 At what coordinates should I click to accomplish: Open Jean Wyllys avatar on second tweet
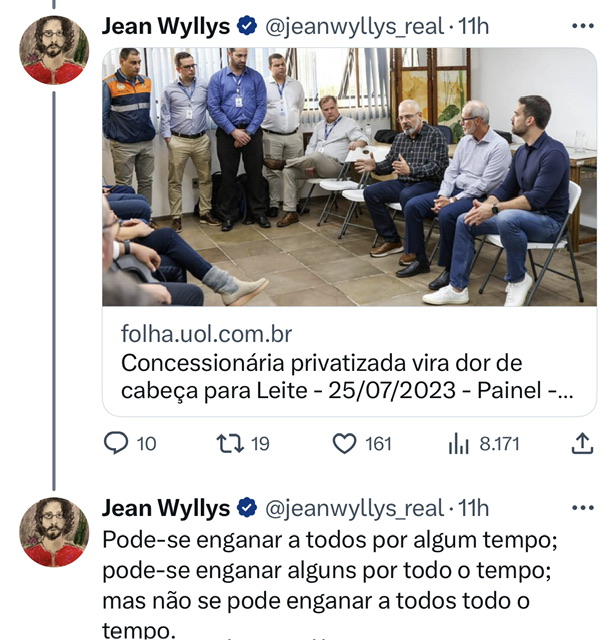[x=54, y=532]
